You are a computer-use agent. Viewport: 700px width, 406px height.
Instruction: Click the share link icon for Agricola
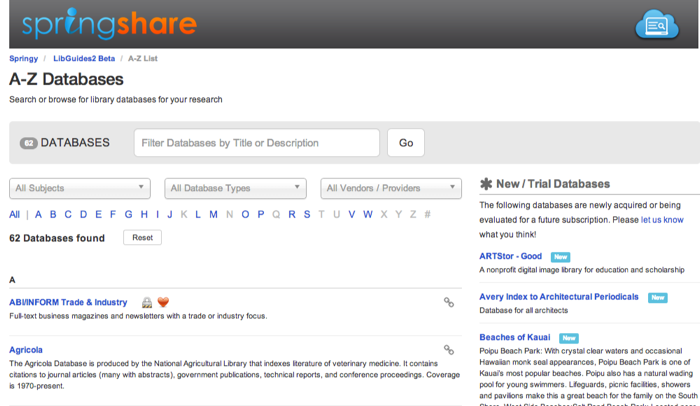(x=449, y=350)
